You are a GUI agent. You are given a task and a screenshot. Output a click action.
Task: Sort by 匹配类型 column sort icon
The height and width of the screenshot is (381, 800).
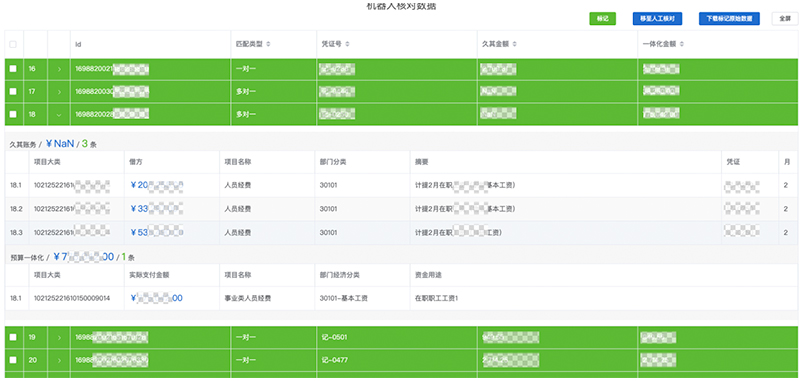coord(268,44)
